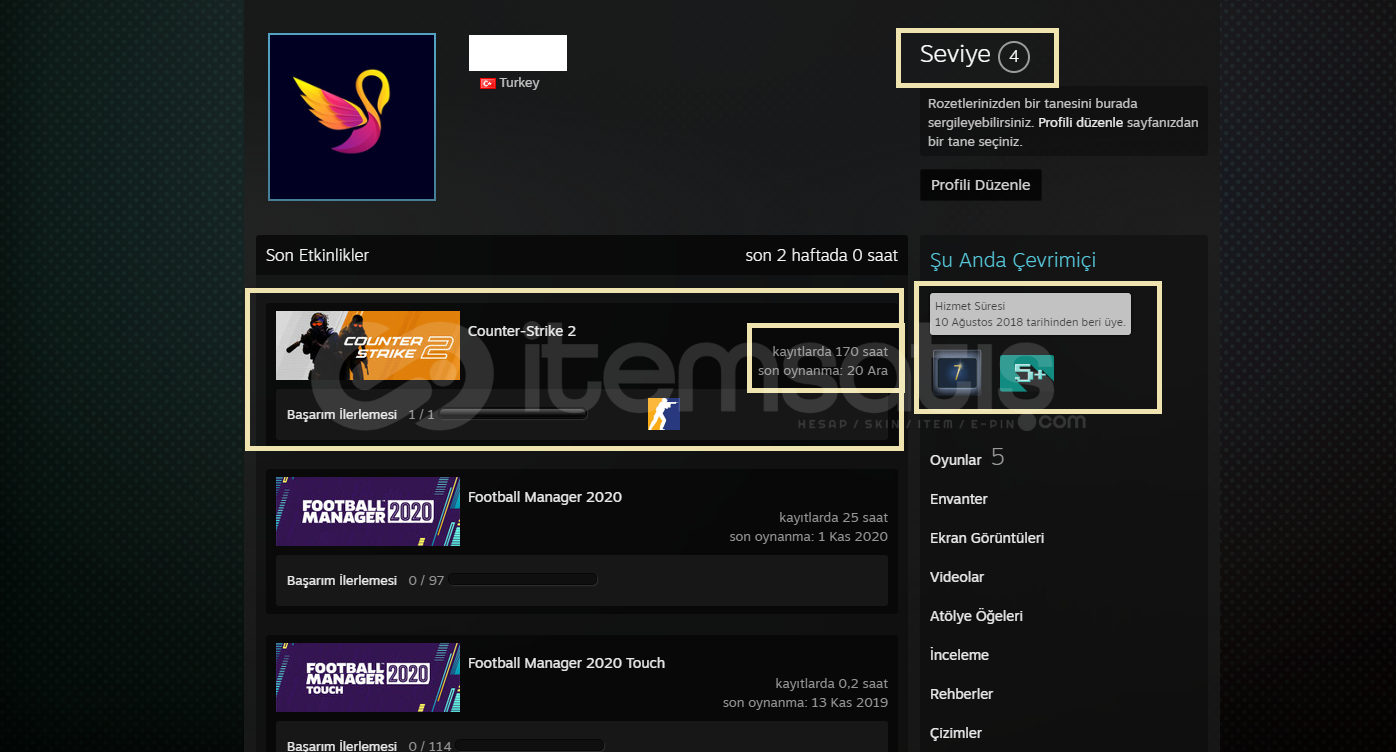Follow the inline 'Profili düzenle' text link
The height and width of the screenshot is (752, 1396).
[x=1079, y=123]
